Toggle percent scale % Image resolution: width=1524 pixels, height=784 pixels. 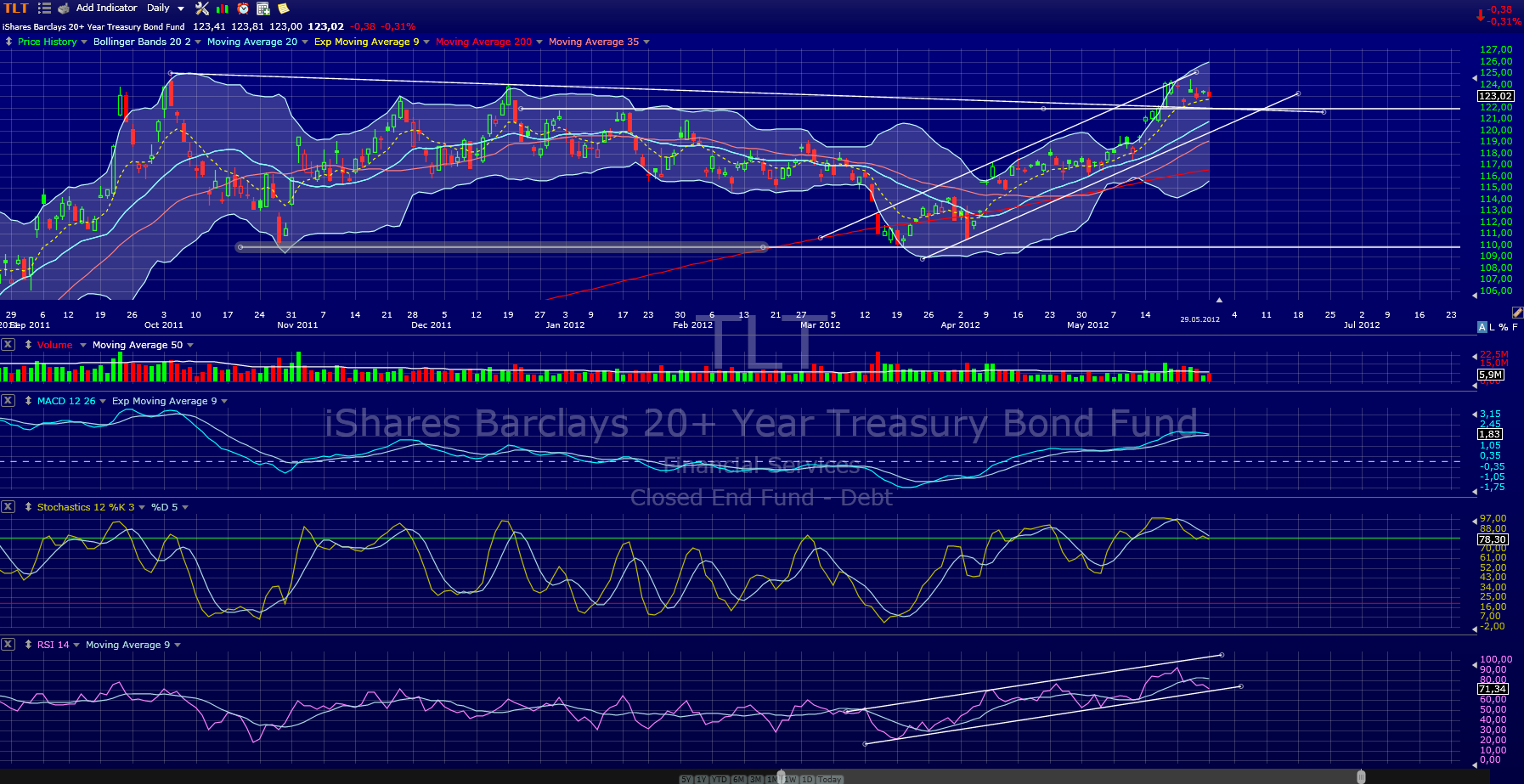1504,327
